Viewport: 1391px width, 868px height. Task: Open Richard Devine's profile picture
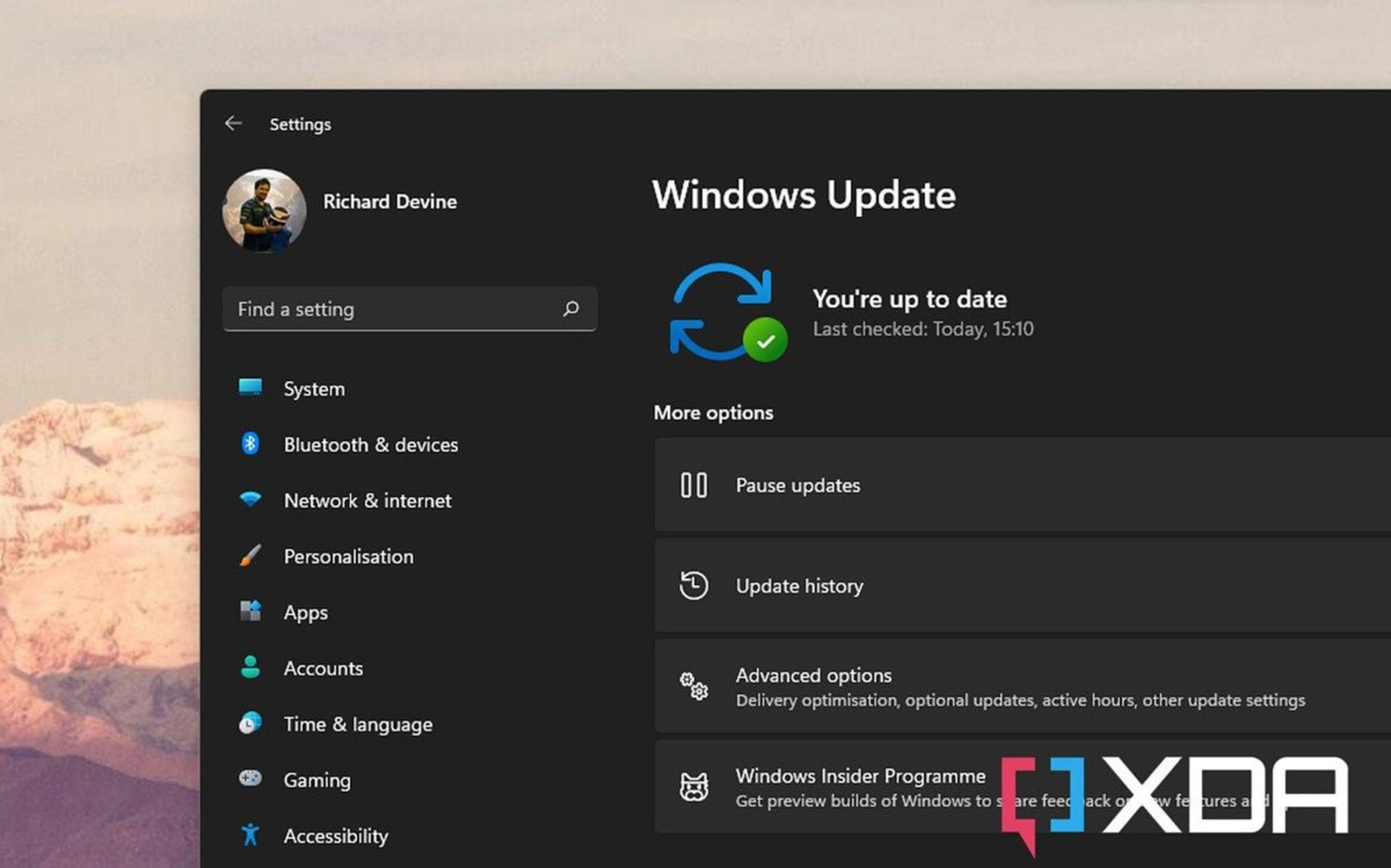coord(264,211)
